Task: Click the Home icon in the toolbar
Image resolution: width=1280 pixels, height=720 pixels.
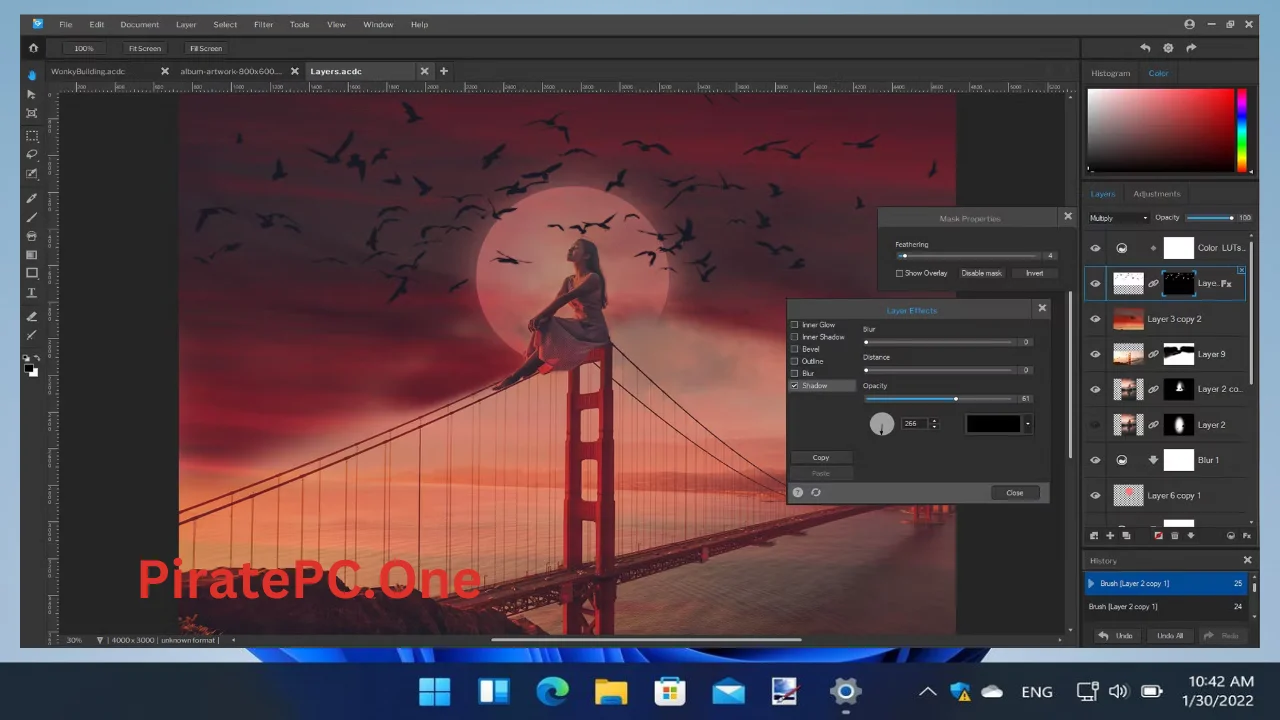Action: [x=33, y=48]
